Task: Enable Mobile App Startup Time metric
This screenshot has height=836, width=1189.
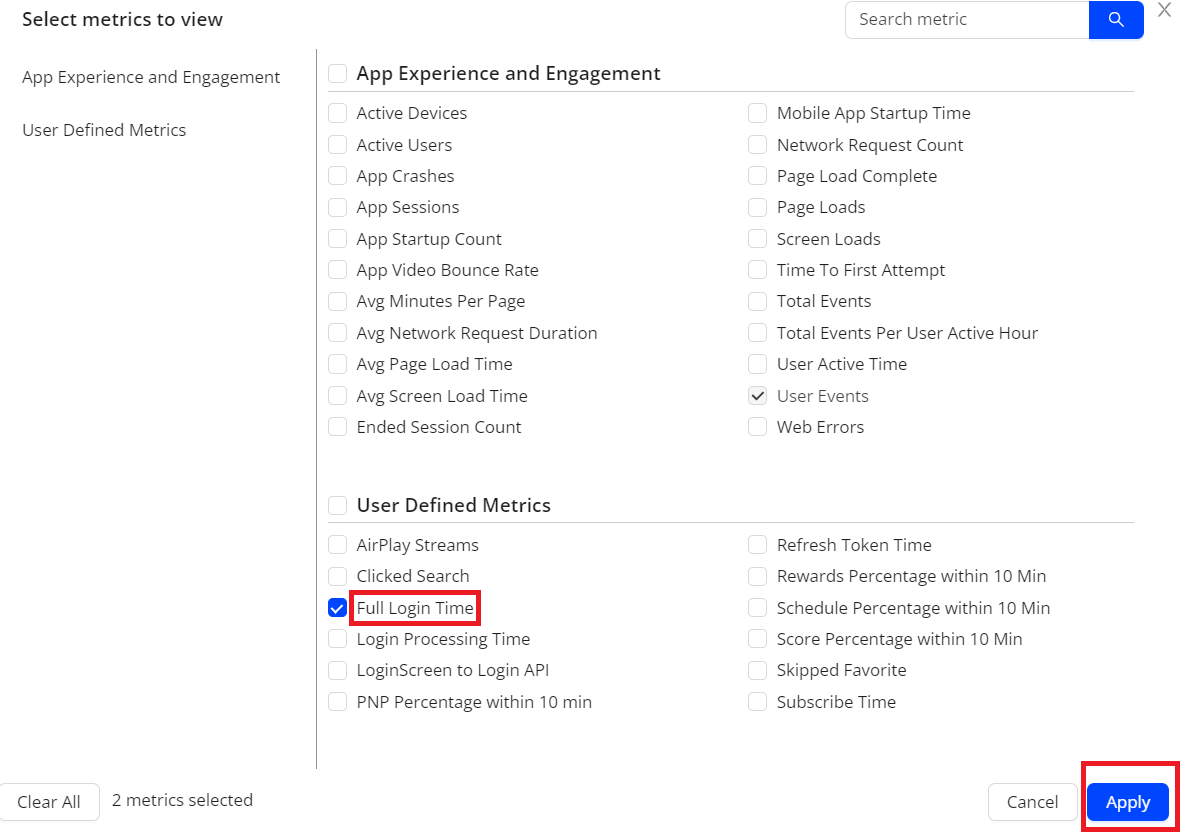Action: click(758, 113)
